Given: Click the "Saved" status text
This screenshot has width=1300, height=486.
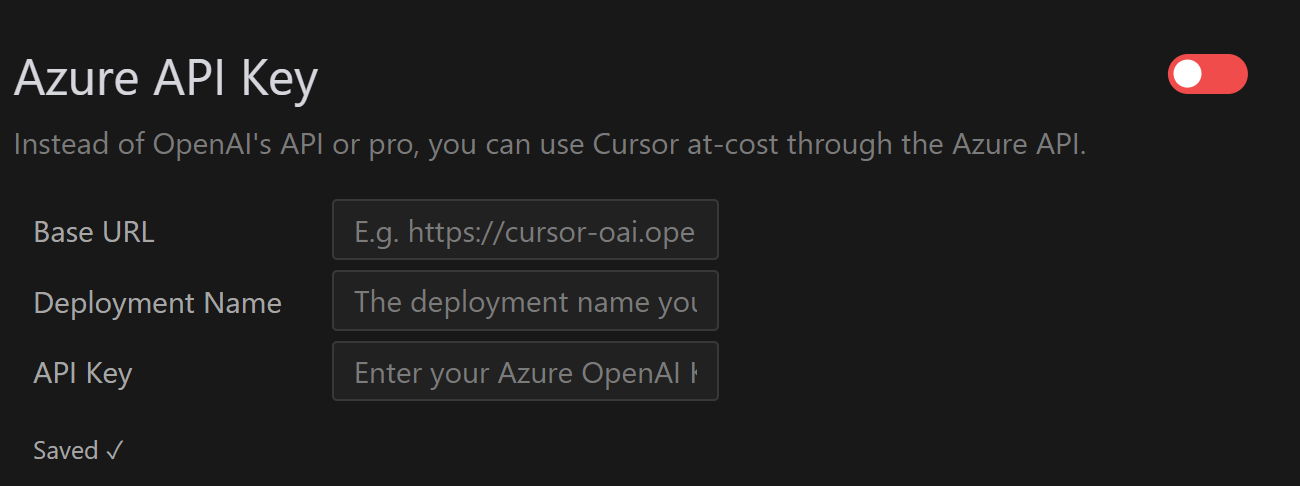Looking at the screenshot, I should pyautogui.click(x=65, y=451).
